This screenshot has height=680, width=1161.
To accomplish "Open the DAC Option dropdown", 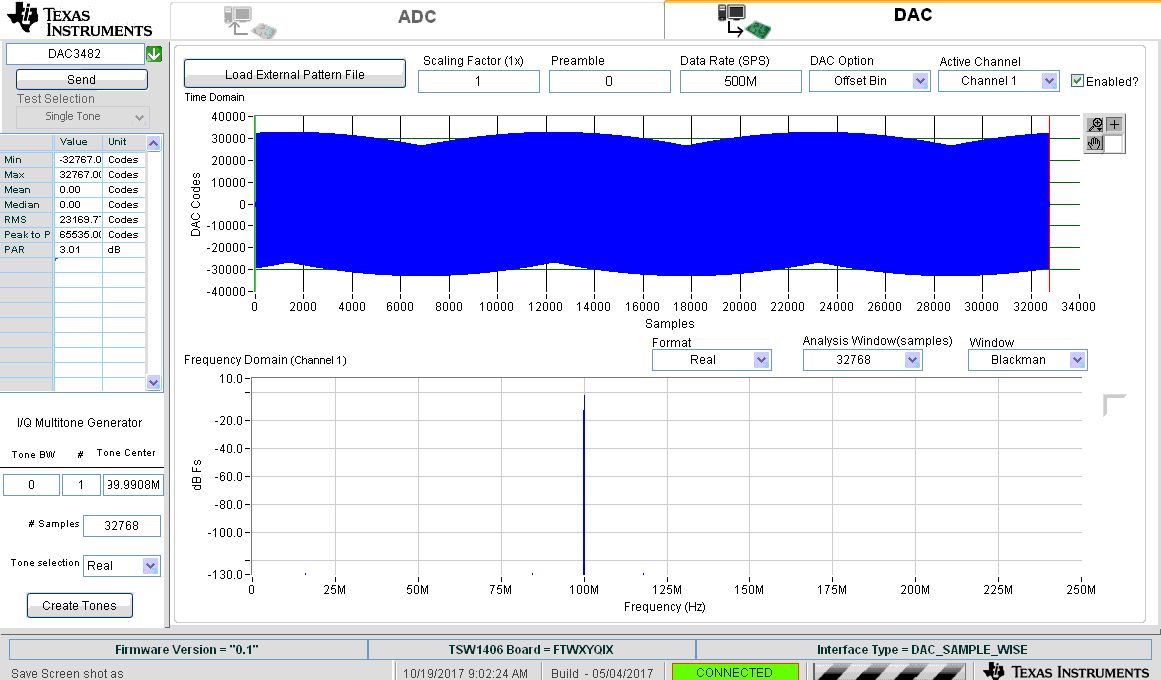I will point(869,81).
